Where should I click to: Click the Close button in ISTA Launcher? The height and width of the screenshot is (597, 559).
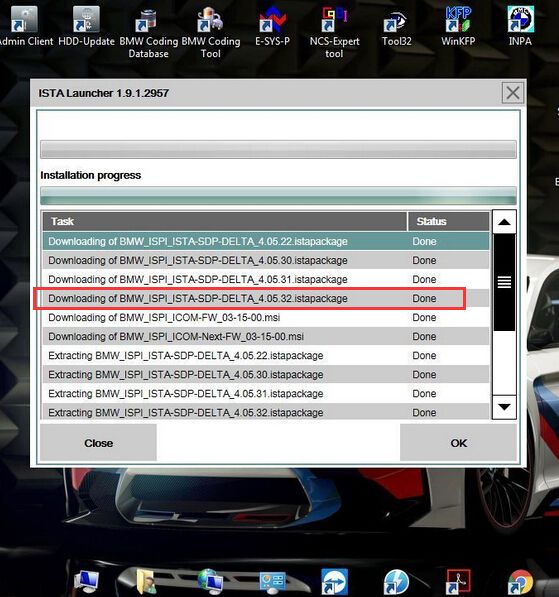[x=98, y=443]
